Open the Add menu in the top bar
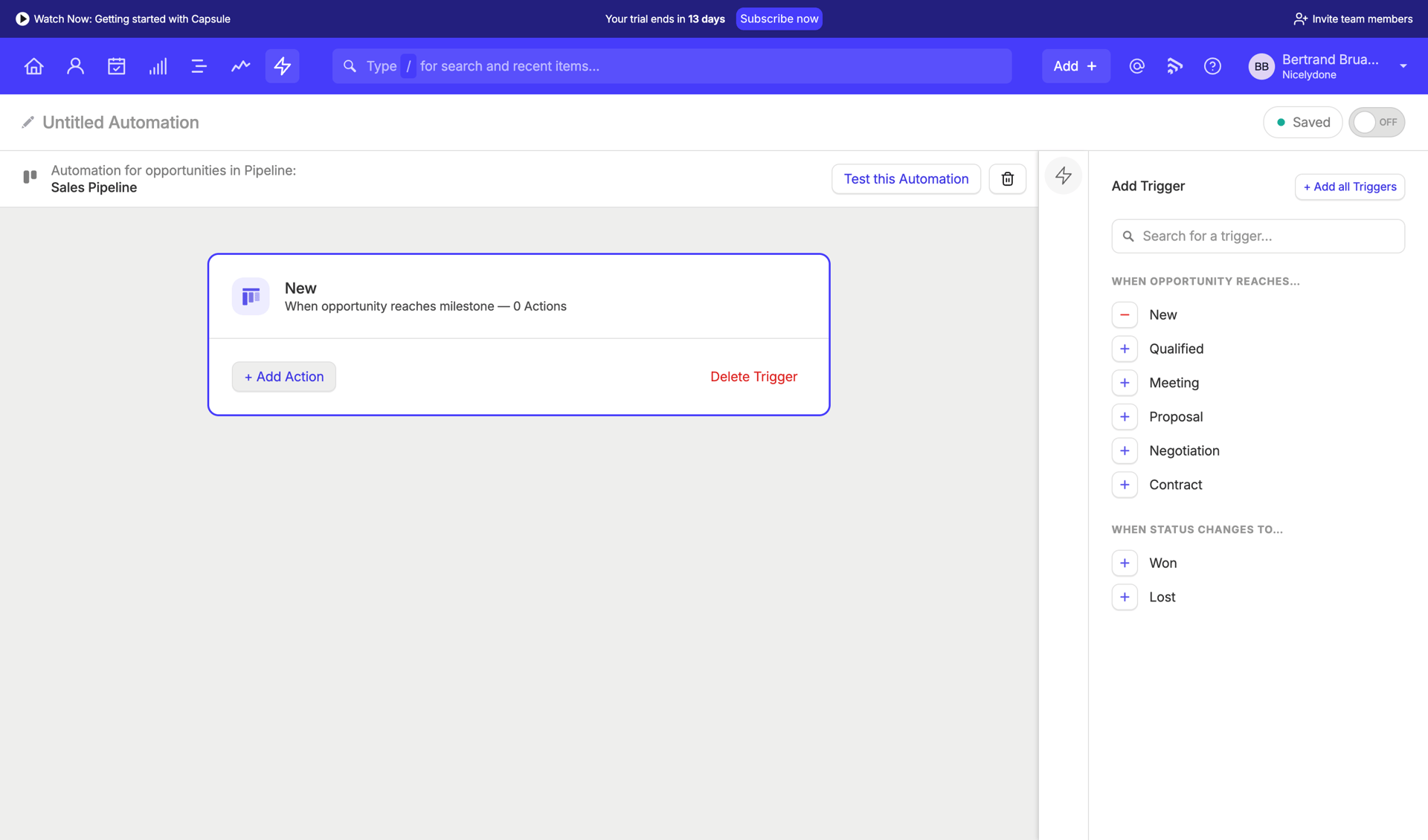This screenshot has width=1428, height=840. 1075,65
